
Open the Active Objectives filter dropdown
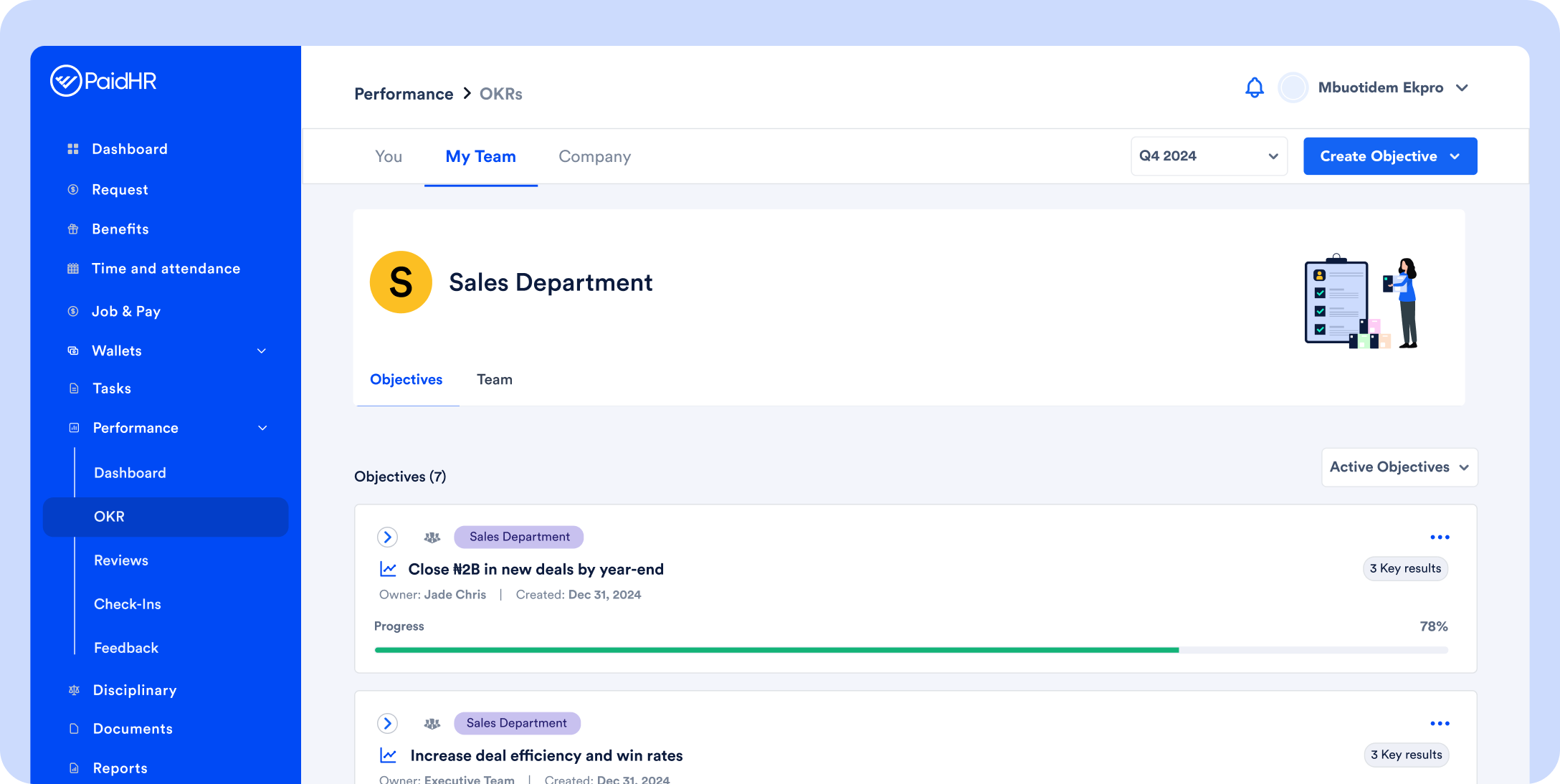point(1399,467)
